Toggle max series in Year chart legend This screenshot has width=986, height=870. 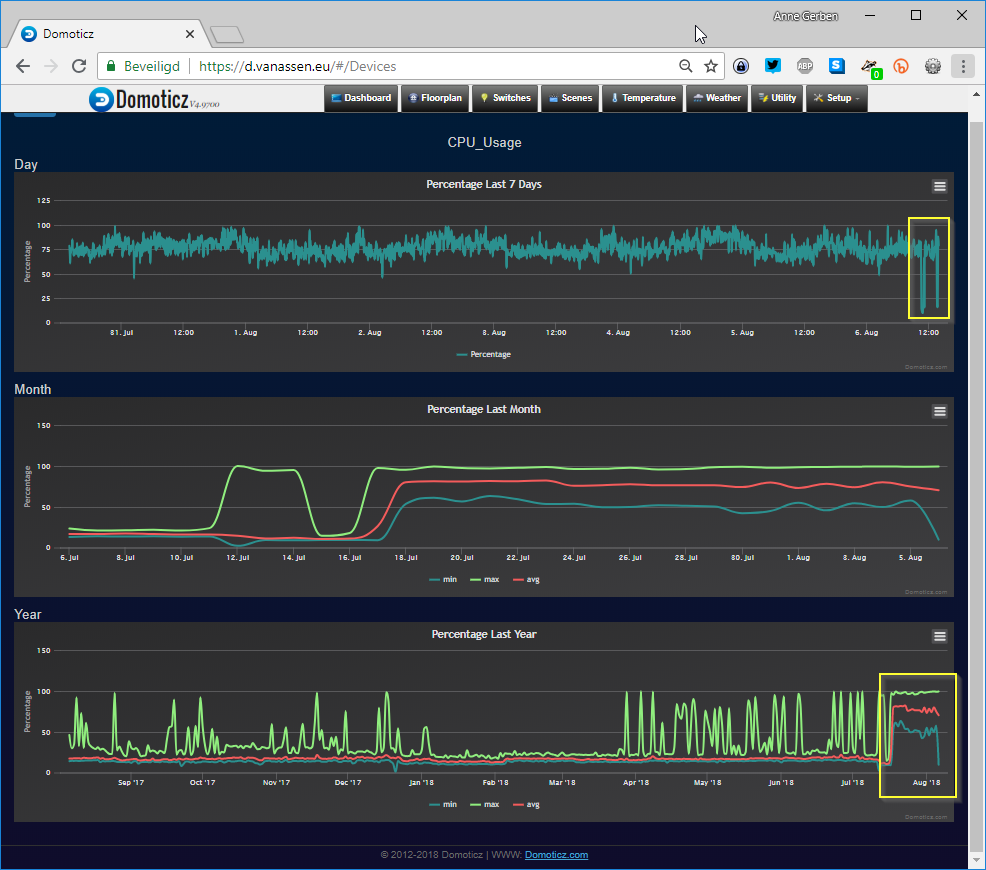485,805
